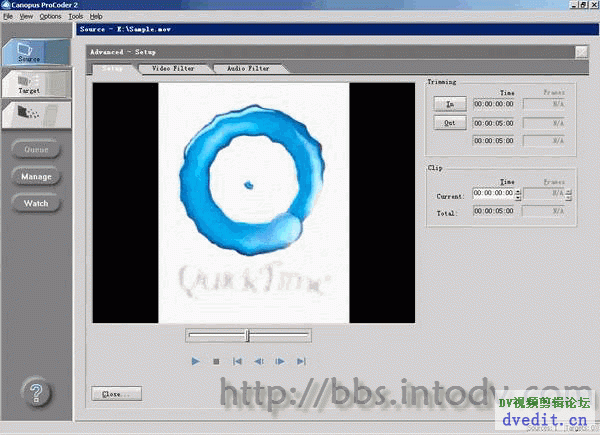This screenshot has height=435, width=600.
Task: Open the Source panel icon
Action: point(36,52)
